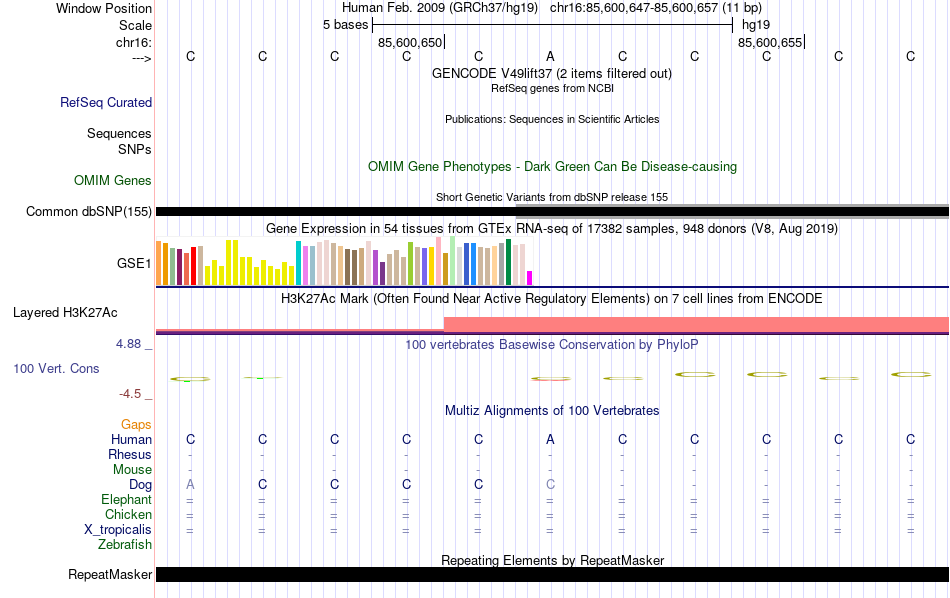Click the H3K27Ac Mark ENCODE title
Image resolution: width=950 pixels, height=598 pixels.
[x=552, y=299]
